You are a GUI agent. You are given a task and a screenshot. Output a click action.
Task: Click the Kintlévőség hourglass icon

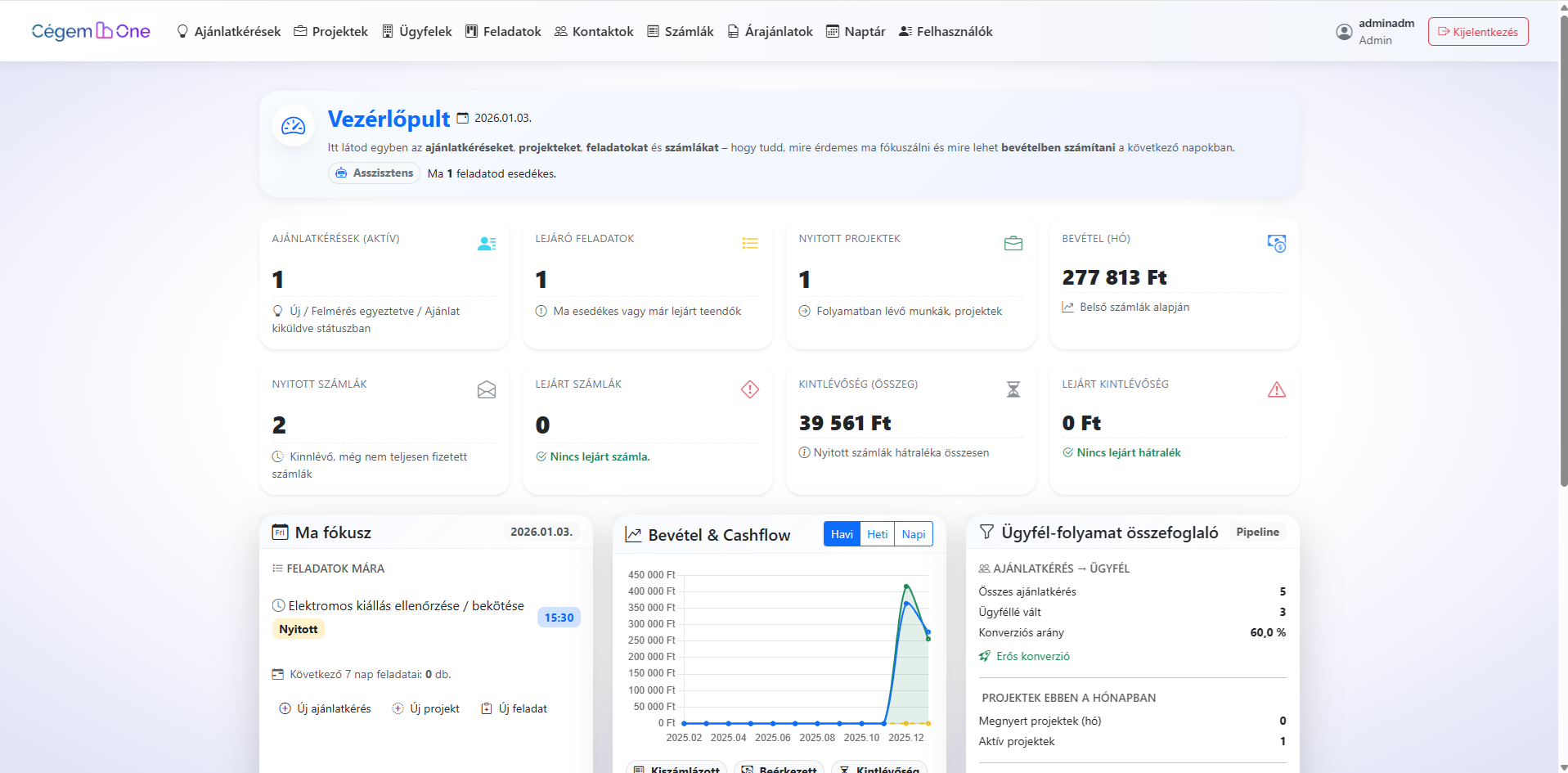click(1013, 389)
